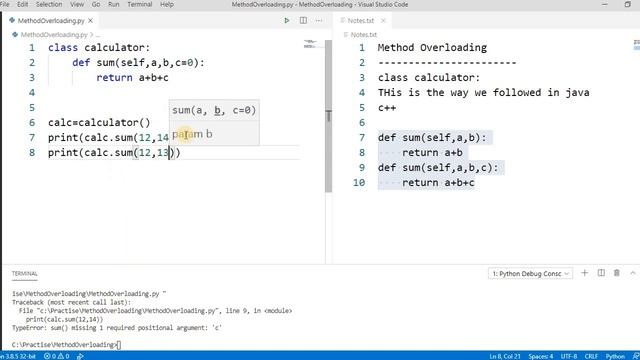The width and height of the screenshot is (640, 360).
Task: Click UTF-8 encoding status
Action: click(569, 356)
